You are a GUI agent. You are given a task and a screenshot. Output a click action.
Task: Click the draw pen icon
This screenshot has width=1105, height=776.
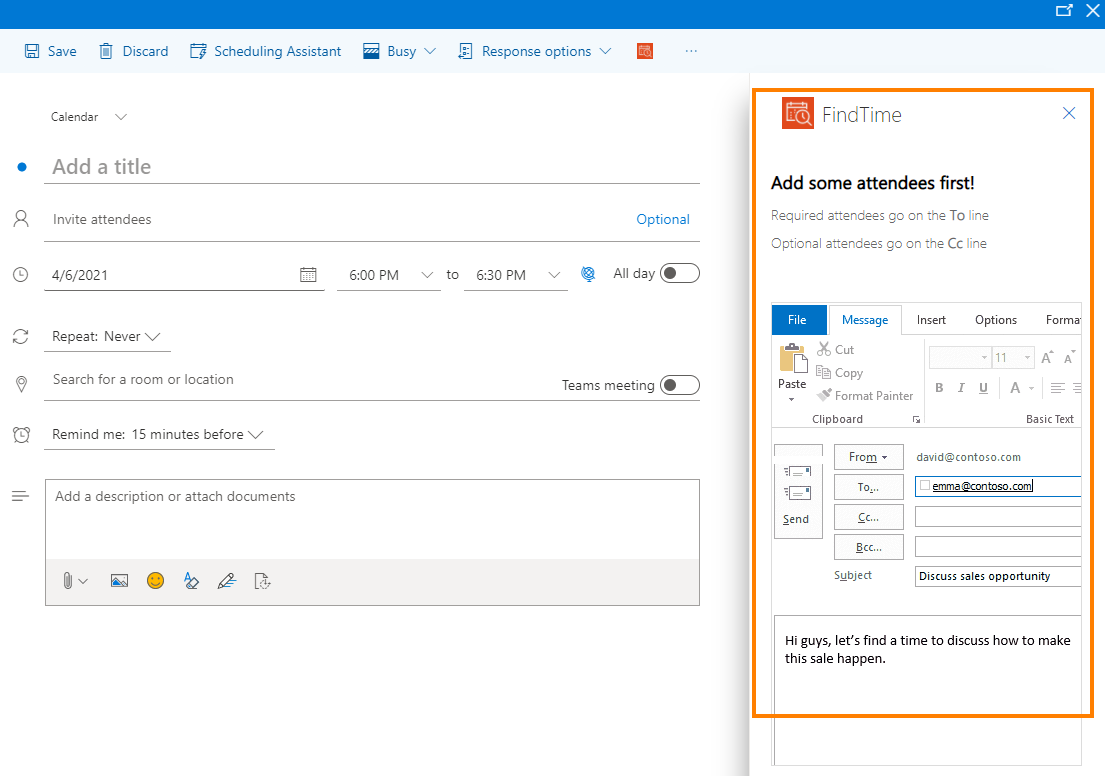(x=226, y=581)
